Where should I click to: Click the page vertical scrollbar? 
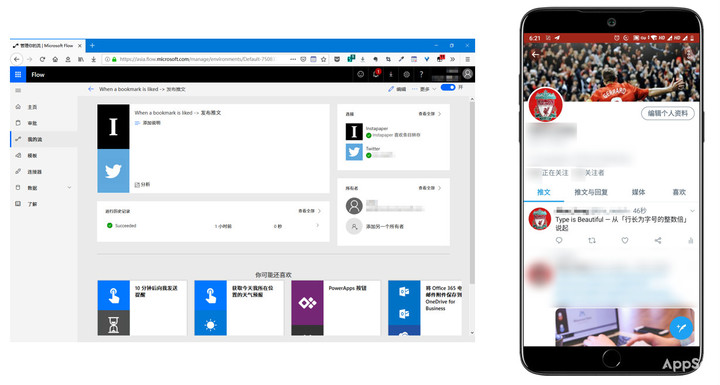(472, 193)
